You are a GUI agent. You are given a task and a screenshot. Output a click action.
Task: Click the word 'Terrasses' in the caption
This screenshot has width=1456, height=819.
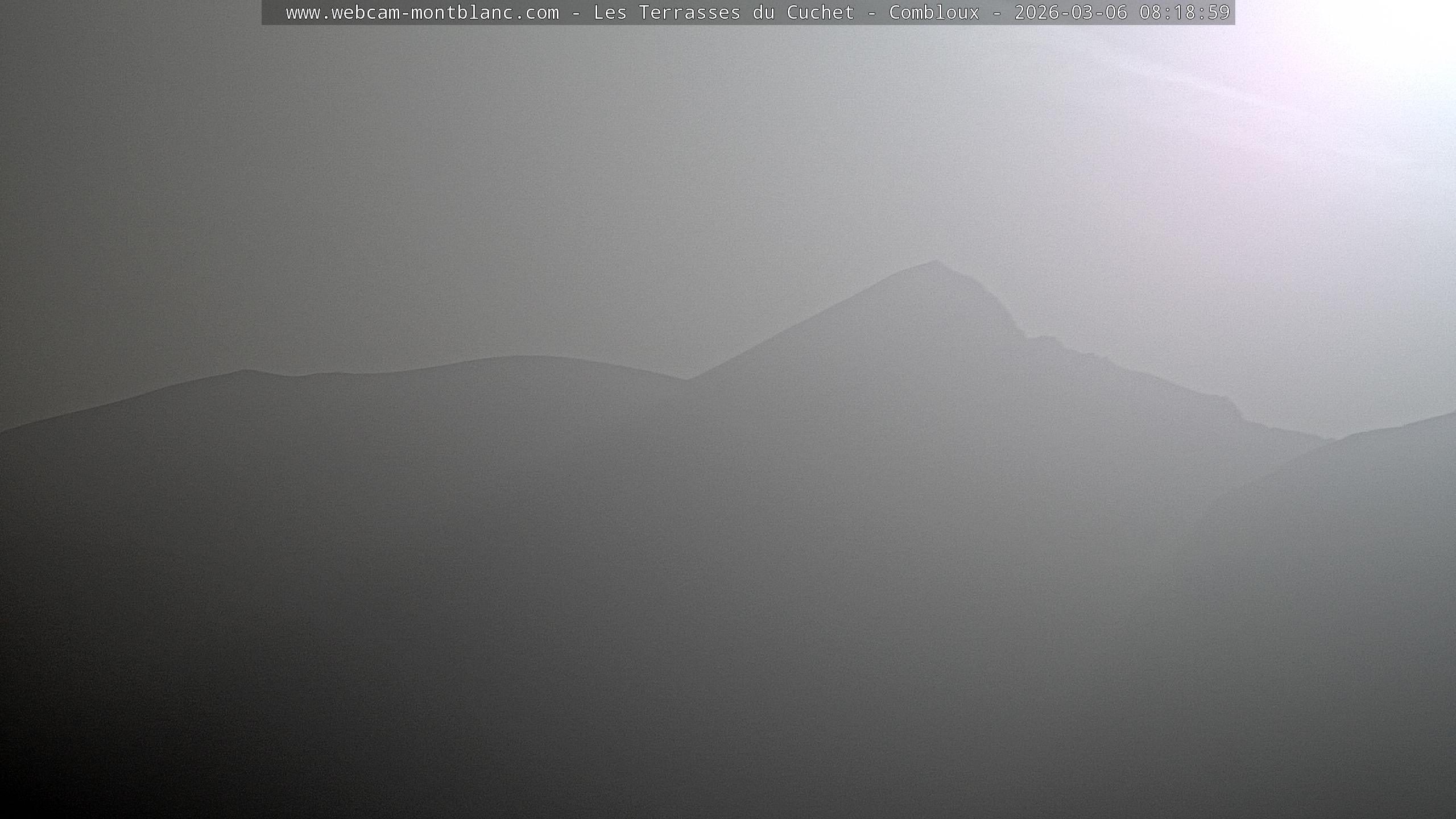coord(689,13)
